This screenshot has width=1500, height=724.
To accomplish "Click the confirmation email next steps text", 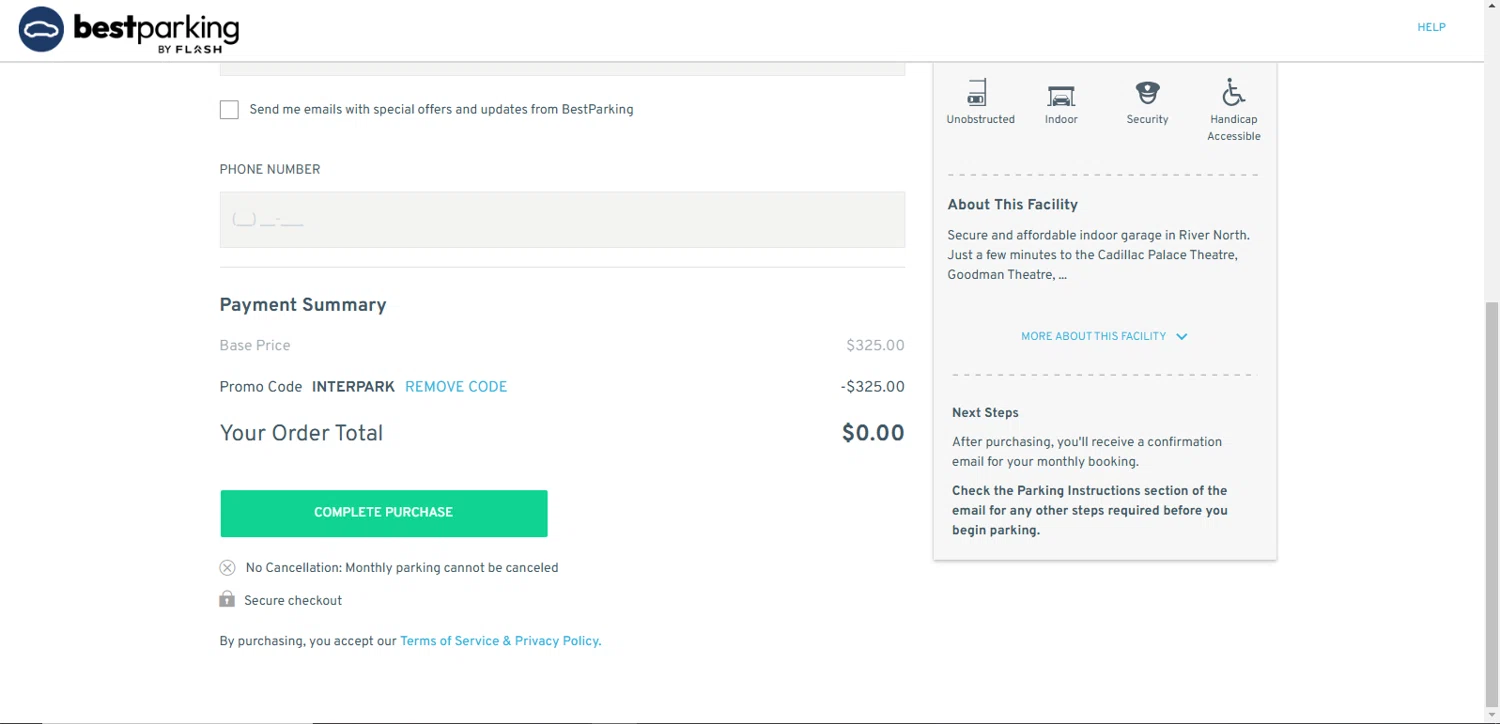I will click(x=1087, y=452).
